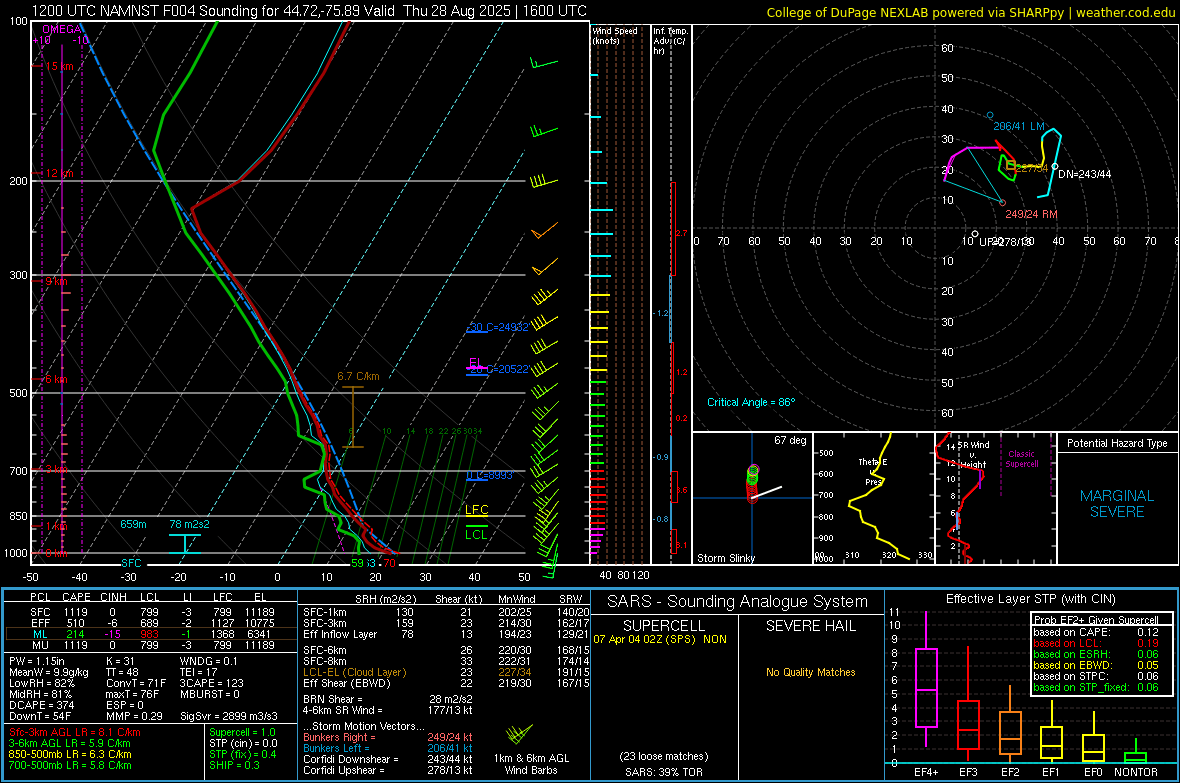Click the blue 'Bunkers Left =' line
Viewport: 1180px width, 783px height.
(x=388, y=748)
